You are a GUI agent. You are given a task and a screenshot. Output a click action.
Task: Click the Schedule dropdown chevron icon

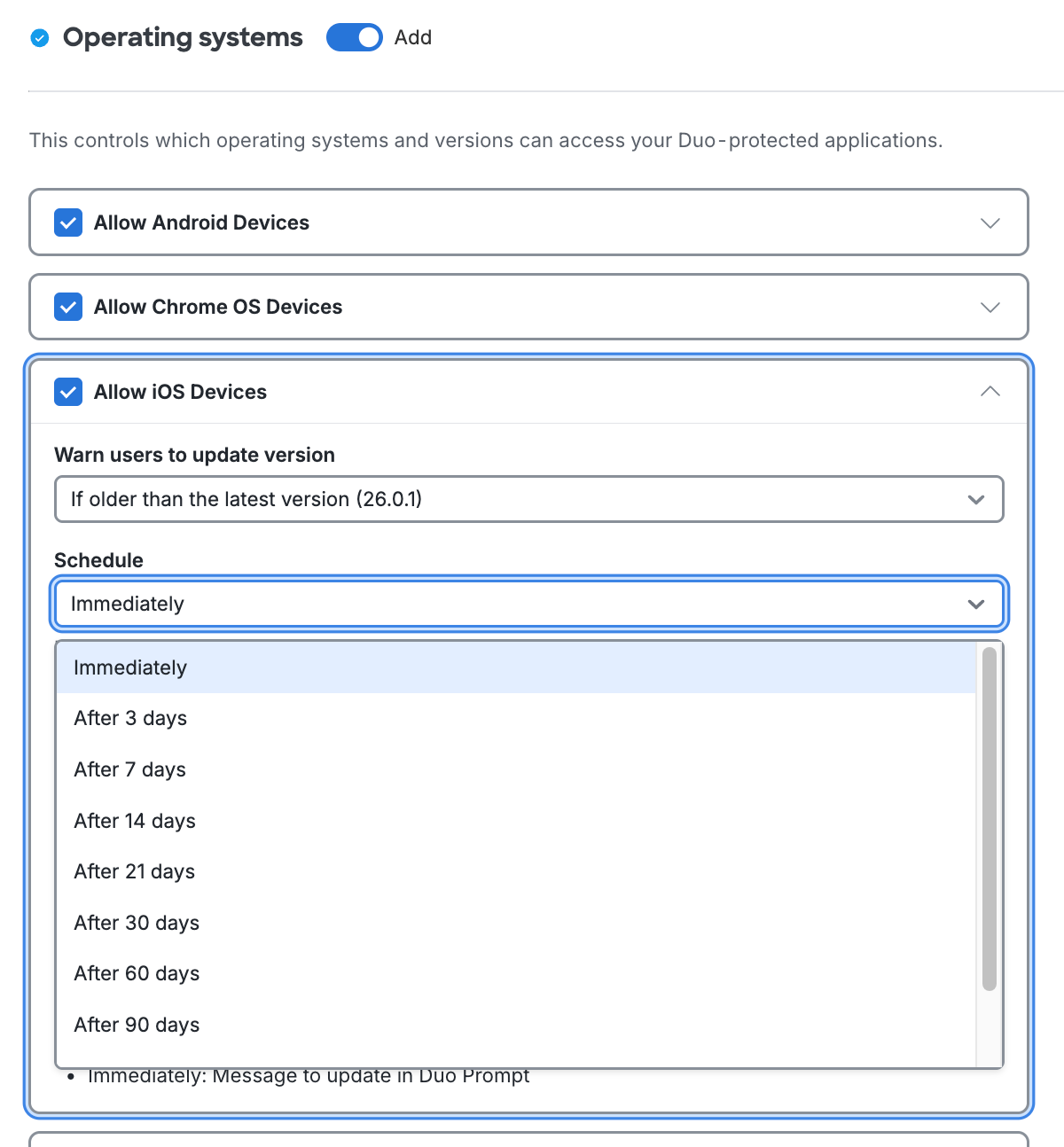976,604
